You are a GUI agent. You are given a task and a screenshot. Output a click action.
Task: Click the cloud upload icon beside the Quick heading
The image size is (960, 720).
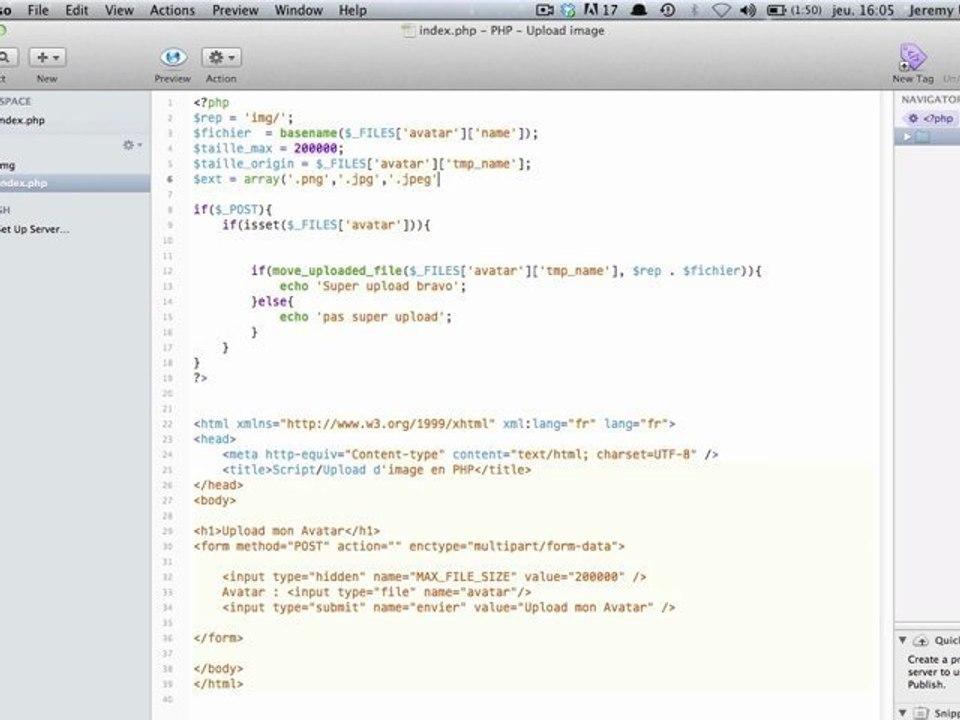click(921, 640)
